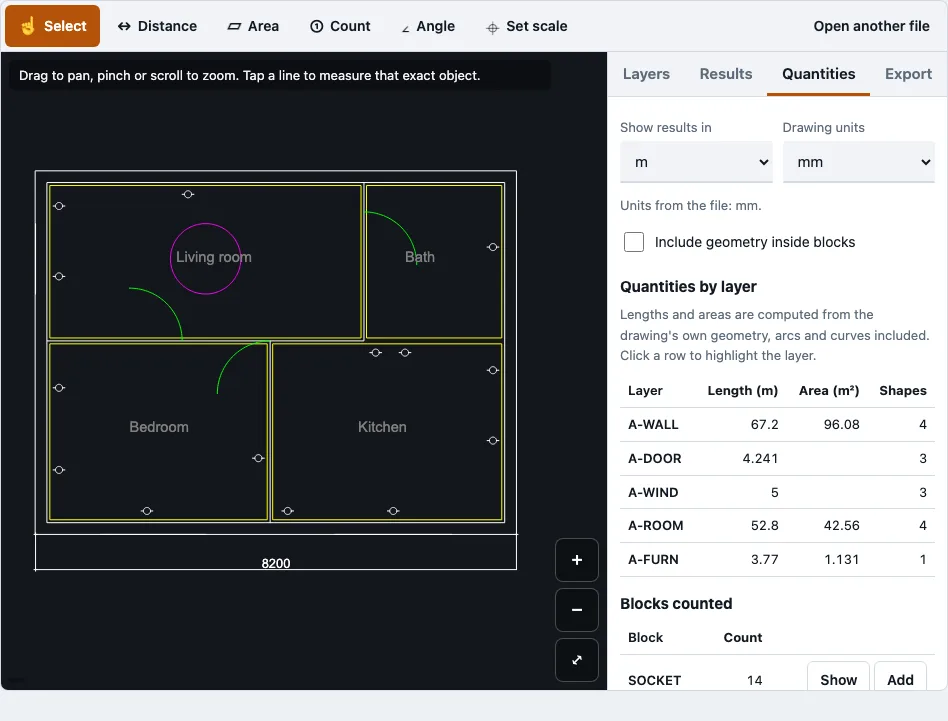
Task: Highlight the A-DOOR layer row
Action: point(777,458)
